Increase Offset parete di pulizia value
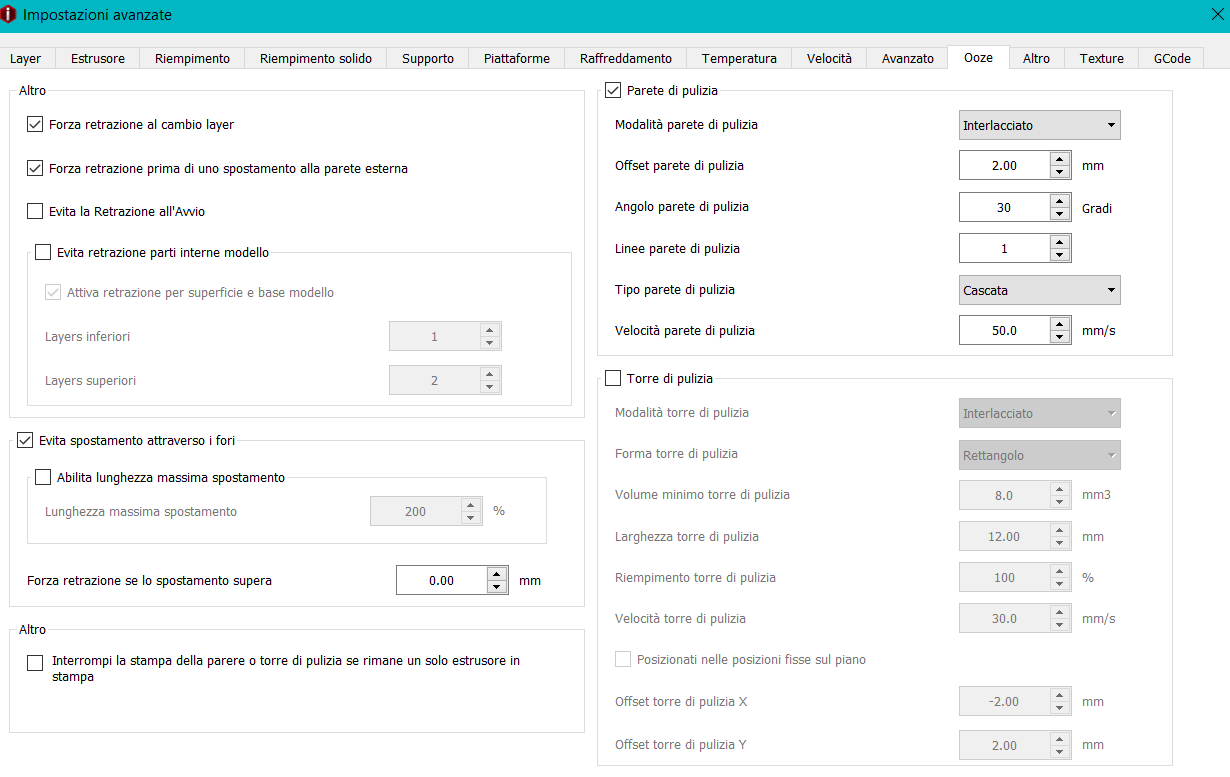Viewport: 1230px width, 777px height. point(1060,159)
